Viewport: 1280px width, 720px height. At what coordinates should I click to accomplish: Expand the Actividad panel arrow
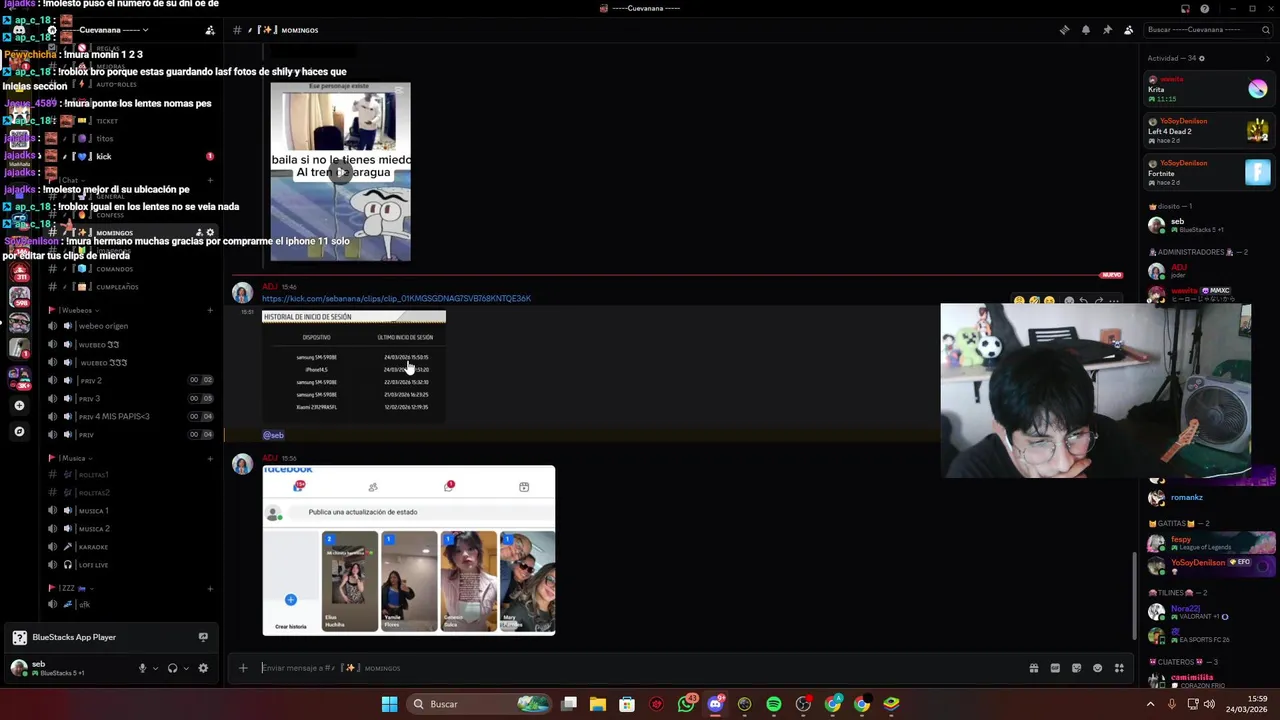point(1268,58)
